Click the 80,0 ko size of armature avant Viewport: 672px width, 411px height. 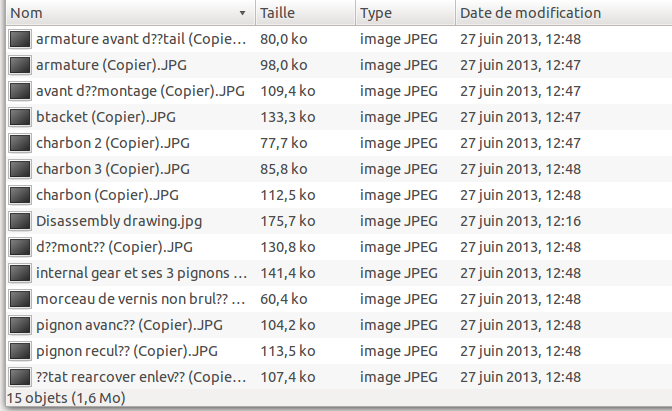point(283,39)
